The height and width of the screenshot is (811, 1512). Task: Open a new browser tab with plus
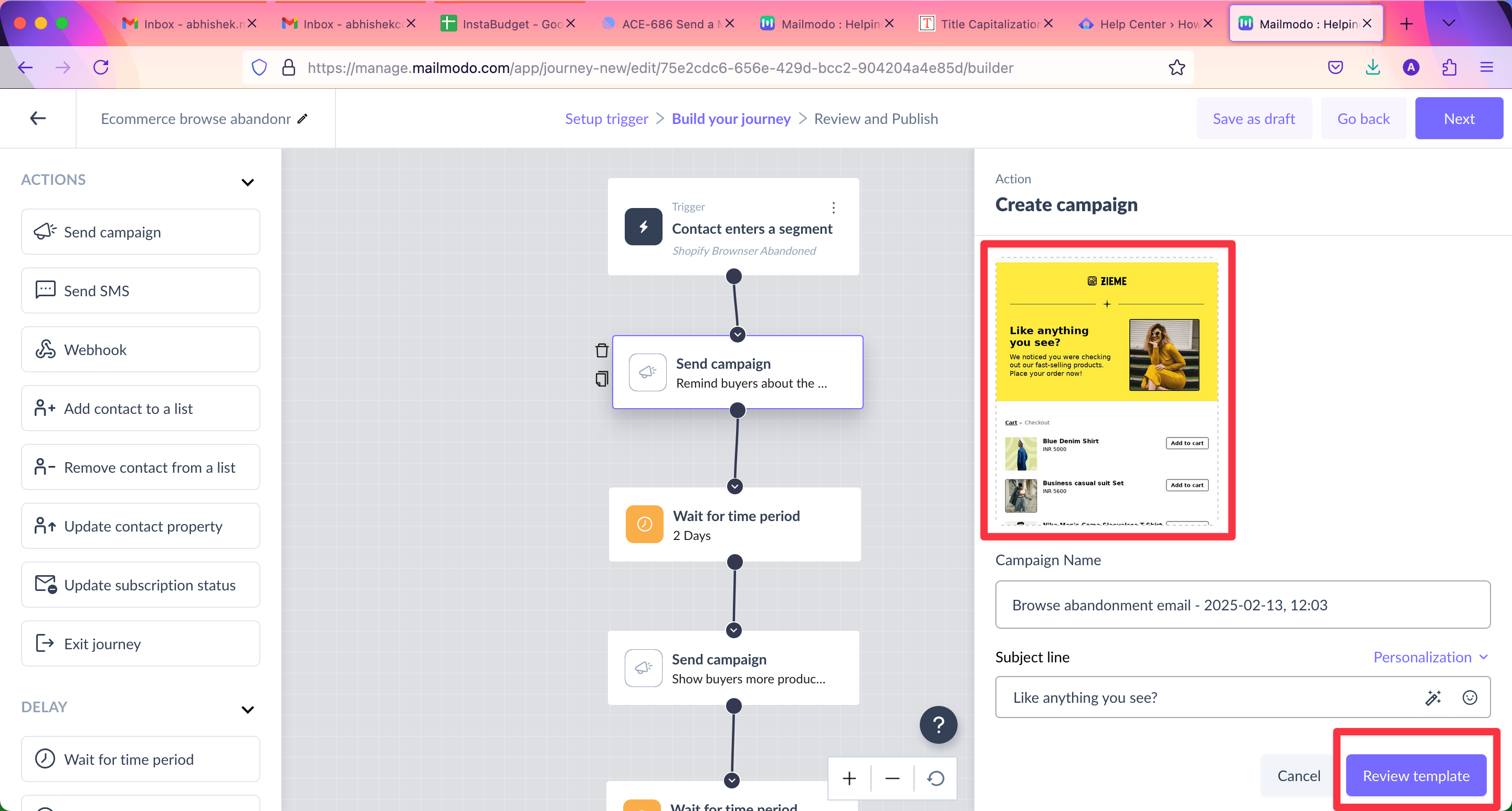coord(1406,24)
